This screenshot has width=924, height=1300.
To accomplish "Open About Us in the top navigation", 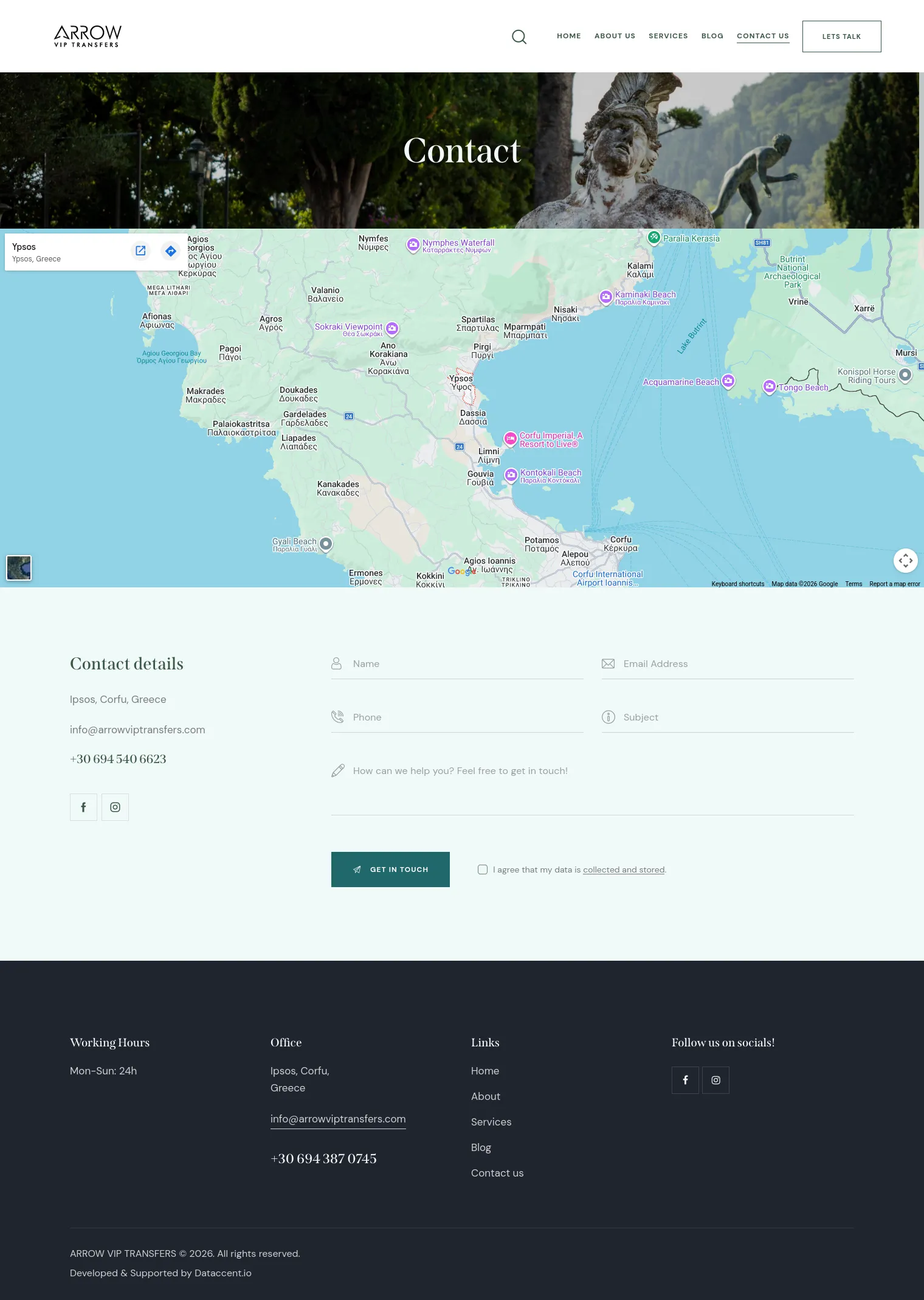I will [x=615, y=36].
